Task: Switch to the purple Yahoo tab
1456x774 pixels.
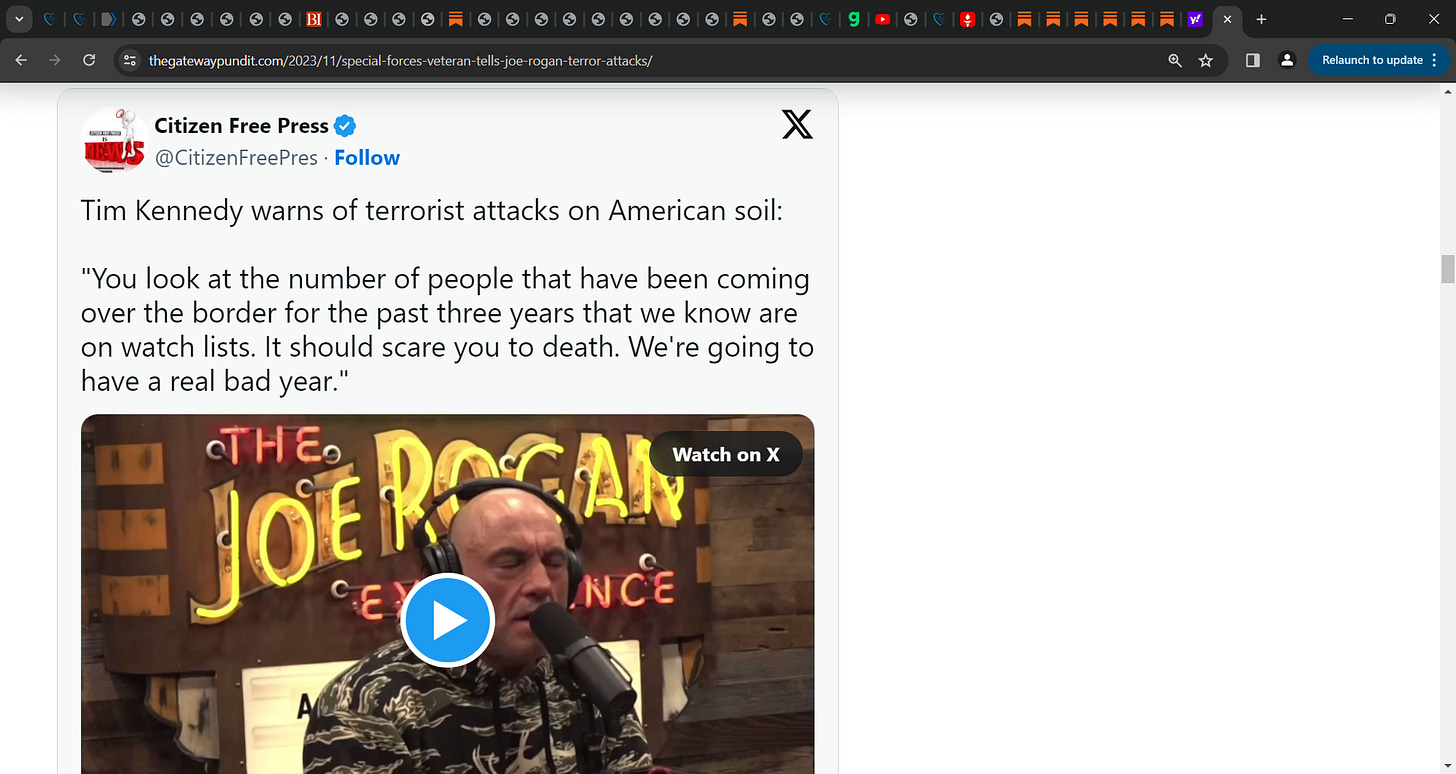Action: coord(1195,19)
